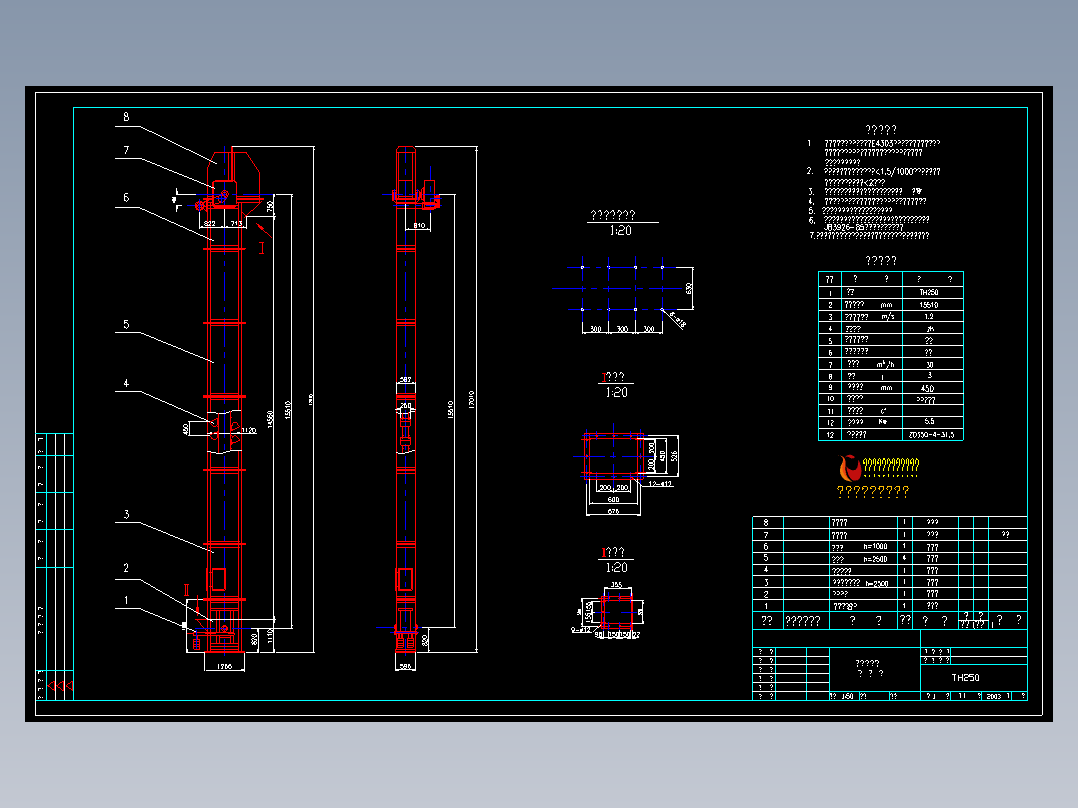Screen dimensions: 1078x808
Task: Click the 12-ø12 hole annotation
Action: 661,484
